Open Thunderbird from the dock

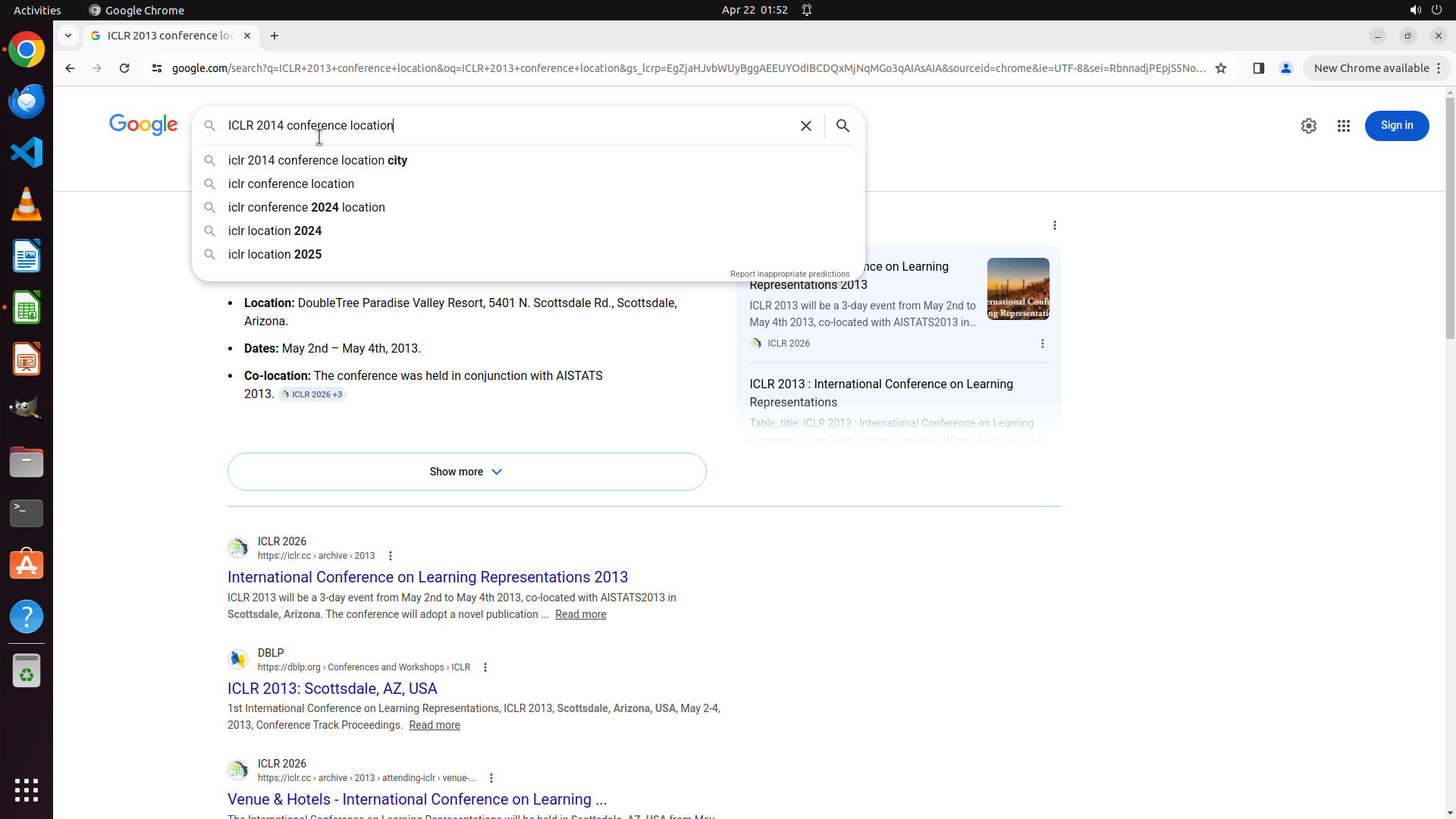[27, 101]
